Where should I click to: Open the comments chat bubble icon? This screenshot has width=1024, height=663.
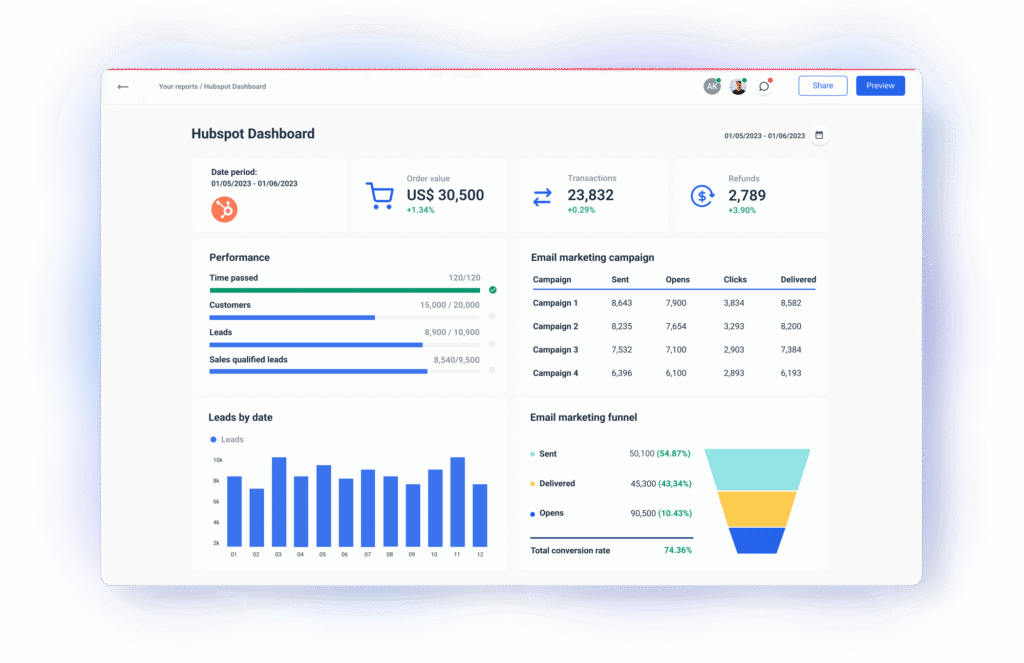pos(764,87)
